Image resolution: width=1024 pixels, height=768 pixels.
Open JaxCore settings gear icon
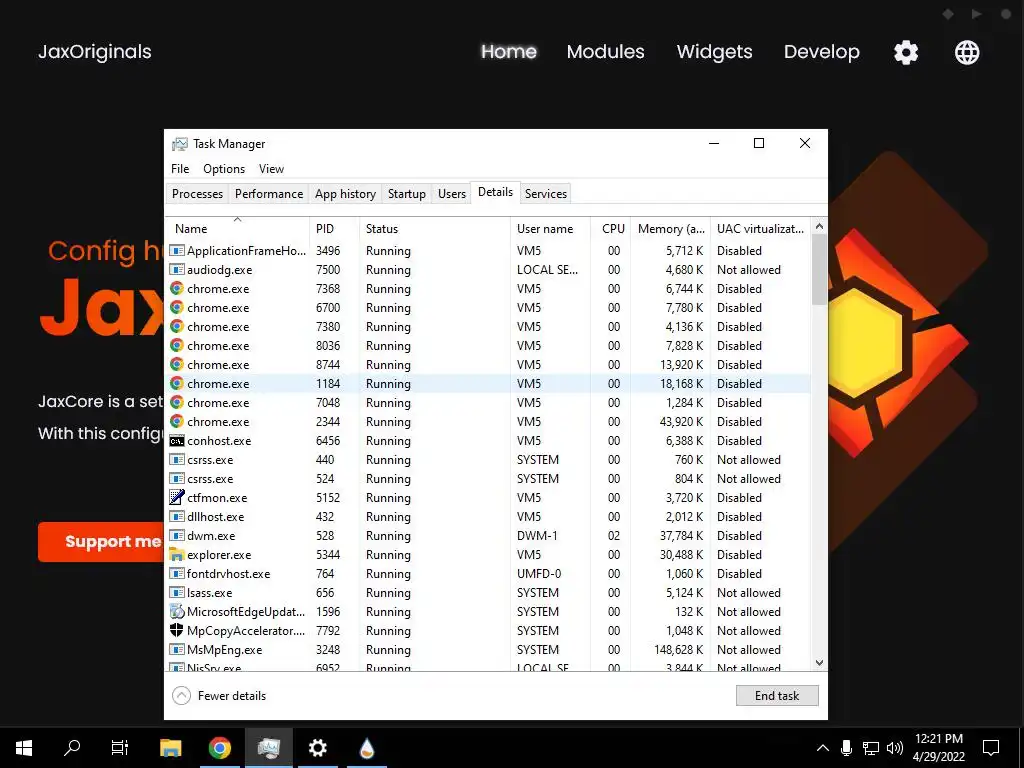(906, 52)
